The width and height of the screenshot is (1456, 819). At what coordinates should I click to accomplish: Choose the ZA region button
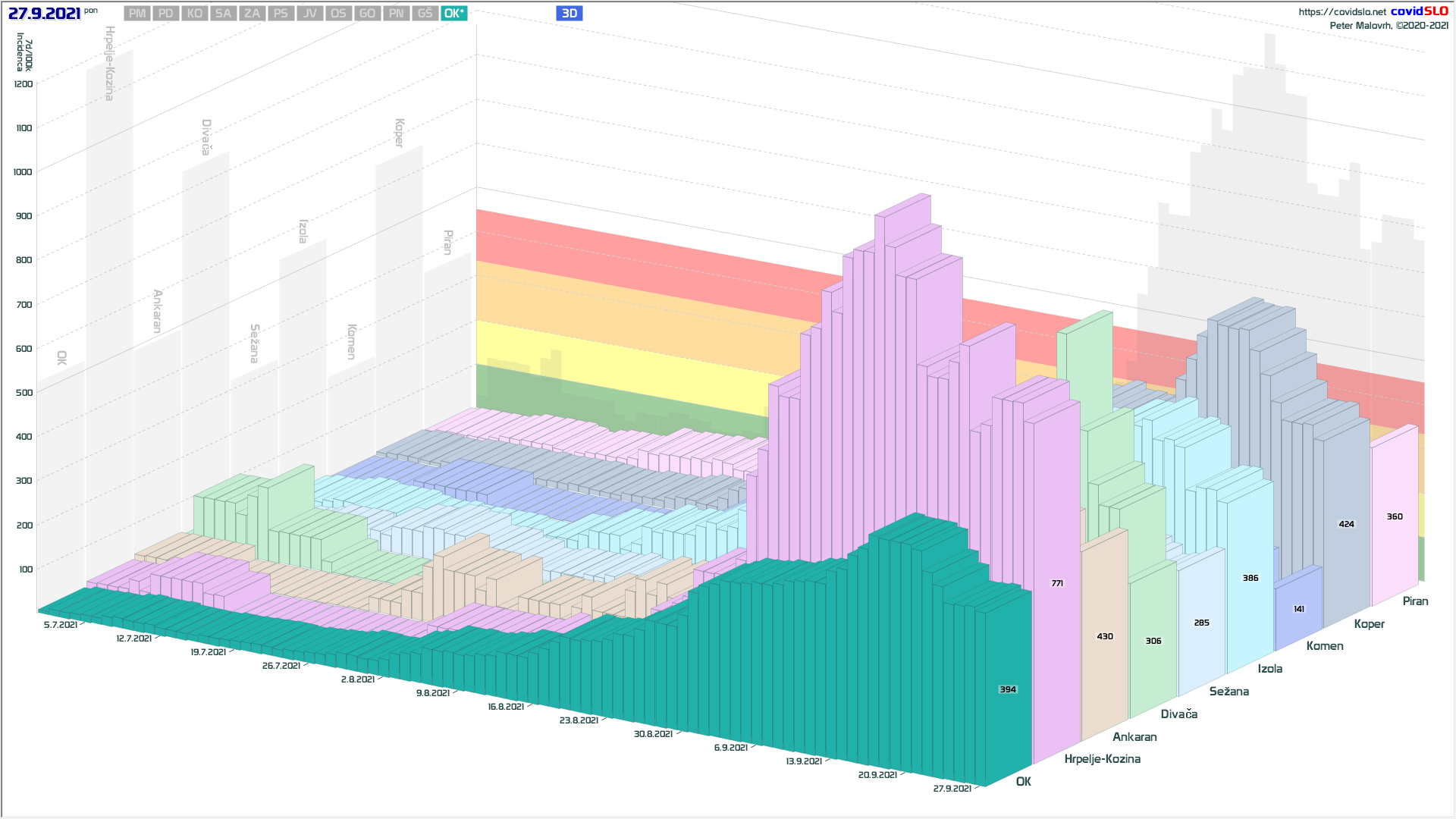[x=252, y=14]
